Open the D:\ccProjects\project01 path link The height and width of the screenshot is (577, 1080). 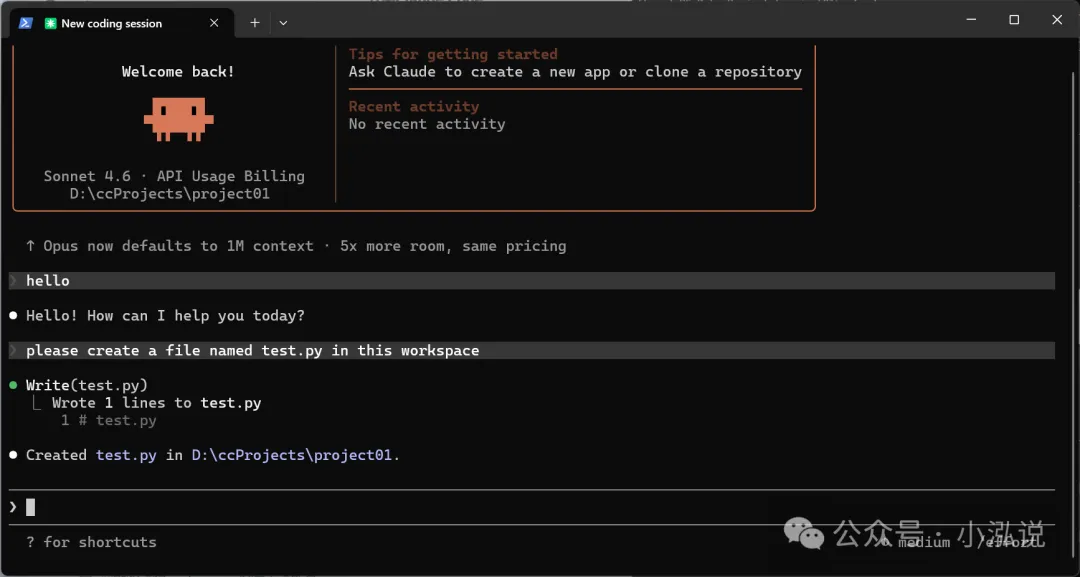[x=293, y=455]
